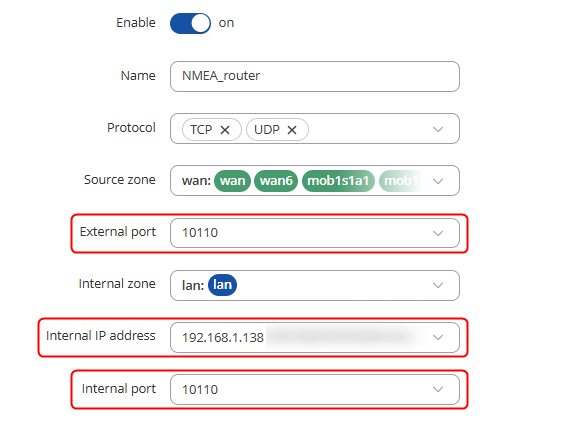Viewport: 570px width, 437px height.
Task: Click the mob1s1a1 zone tag
Action: click(338, 181)
